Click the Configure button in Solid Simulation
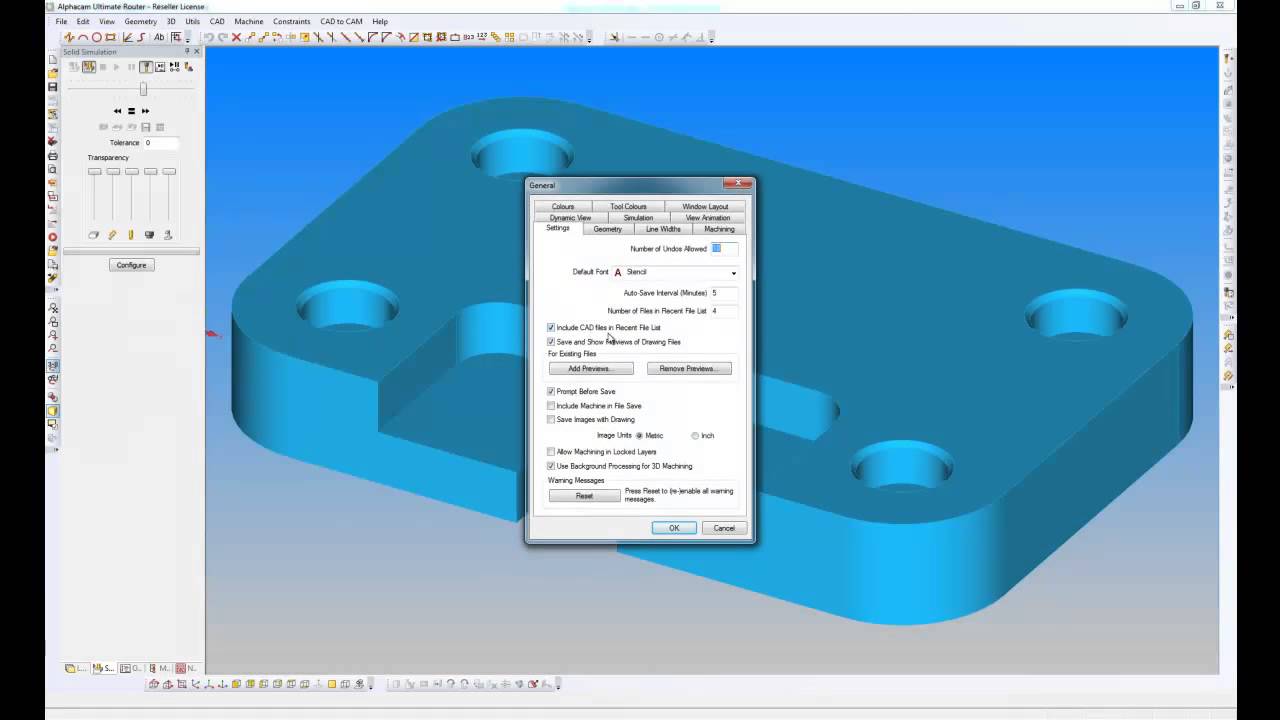Screen dimensions: 1280x720 click(131, 265)
